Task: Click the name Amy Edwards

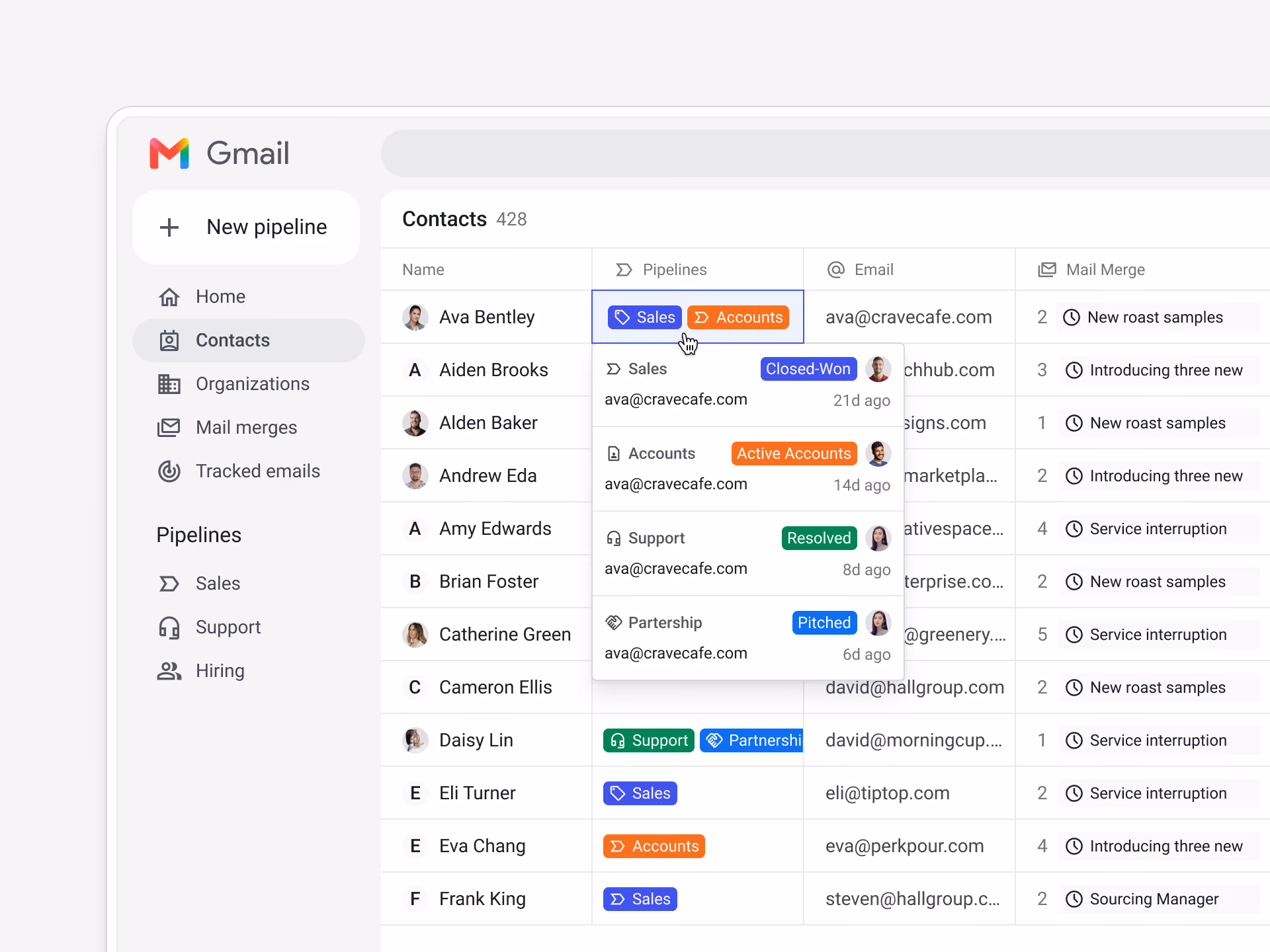Action: (x=495, y=529)
